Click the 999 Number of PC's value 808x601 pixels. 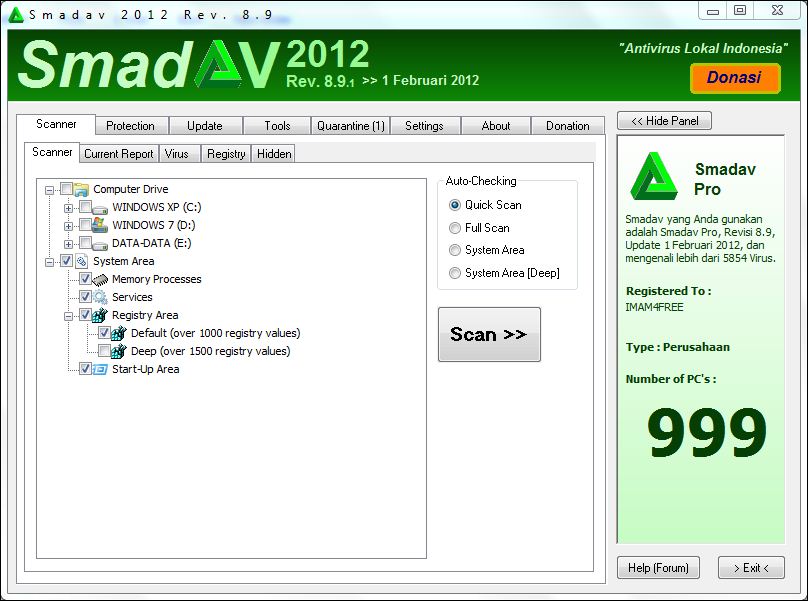706,432
